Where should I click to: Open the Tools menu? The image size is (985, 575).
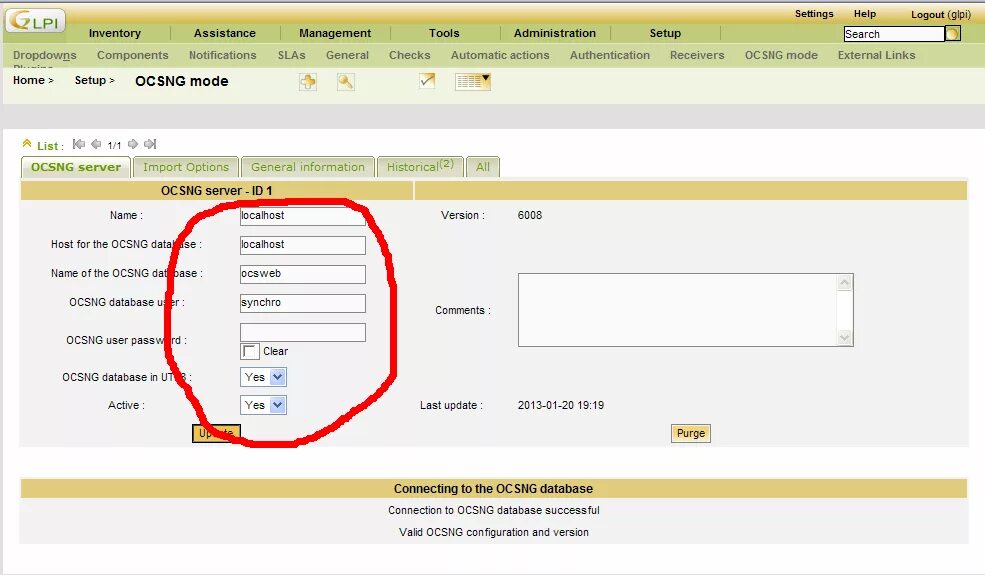tap(444, 33)
